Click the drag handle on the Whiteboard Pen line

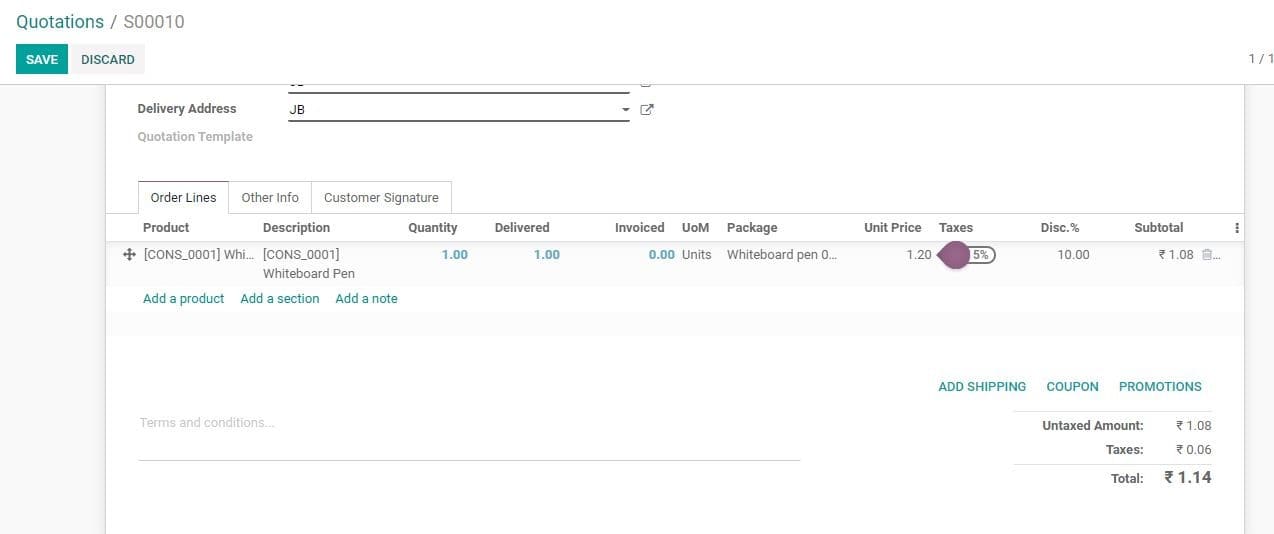click(x=129, y=255)
